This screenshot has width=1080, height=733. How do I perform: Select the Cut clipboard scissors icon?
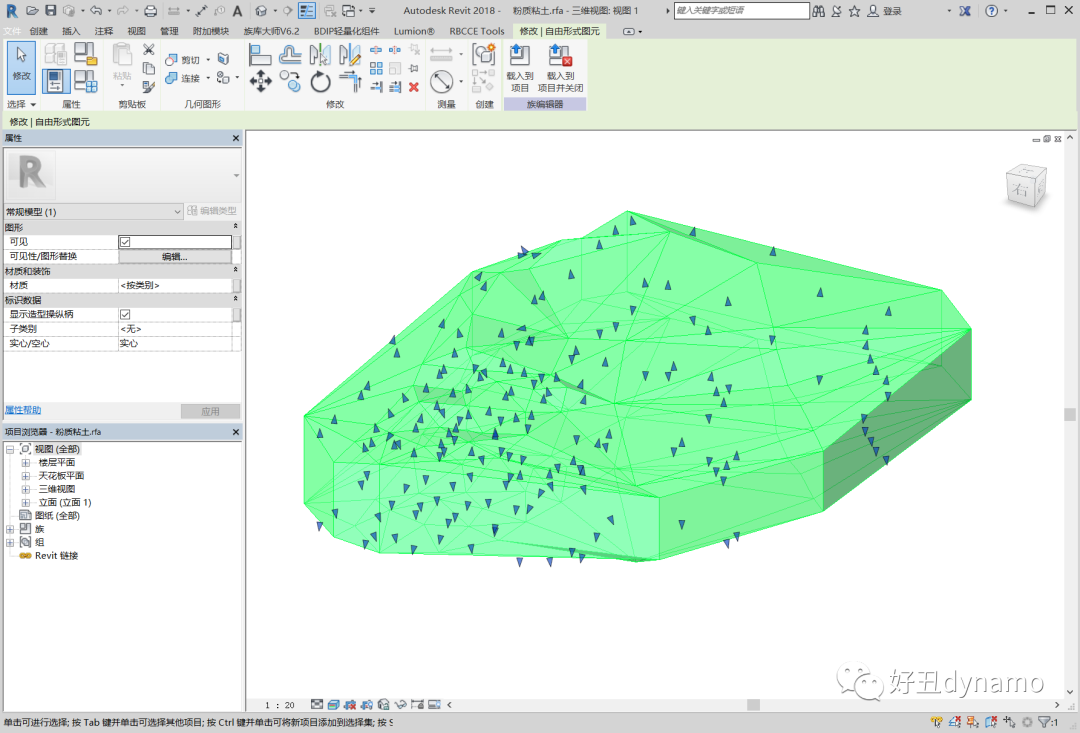tap(148, 49)
